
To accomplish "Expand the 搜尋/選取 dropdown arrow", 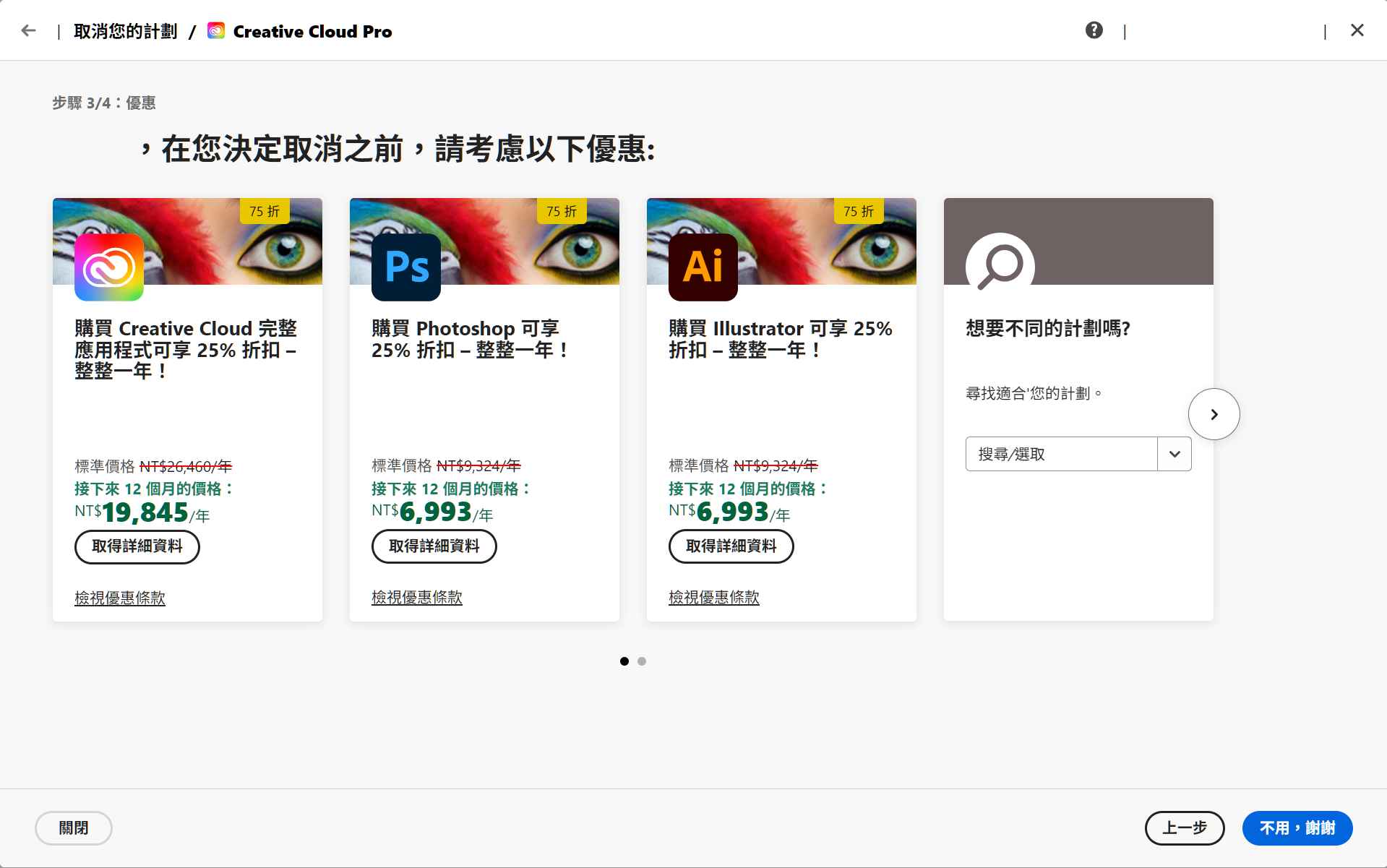I will pyautogui.click(x=1175, y=454).
